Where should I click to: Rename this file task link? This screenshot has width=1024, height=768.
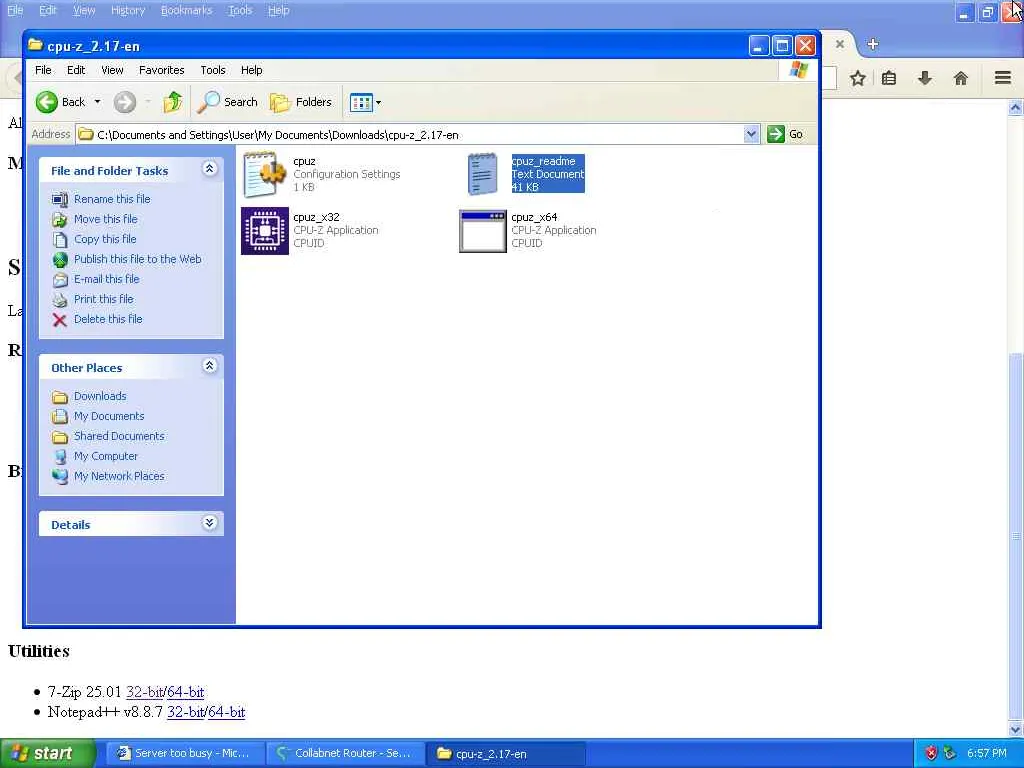(x=112, y=199)
